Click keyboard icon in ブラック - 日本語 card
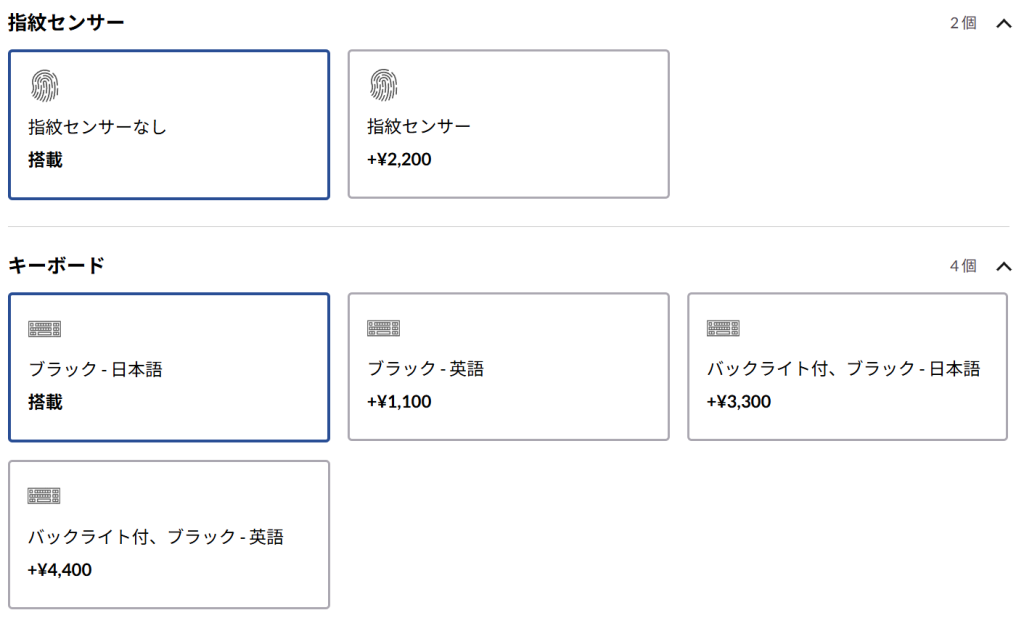 click(x=44, y=329)
